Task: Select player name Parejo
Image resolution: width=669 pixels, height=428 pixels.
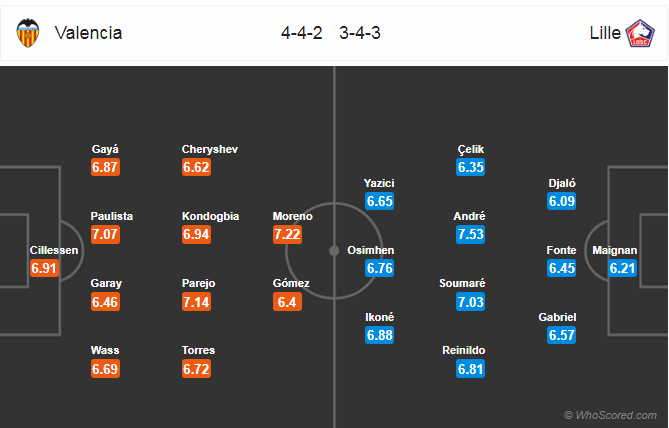Action: (198, 283)
